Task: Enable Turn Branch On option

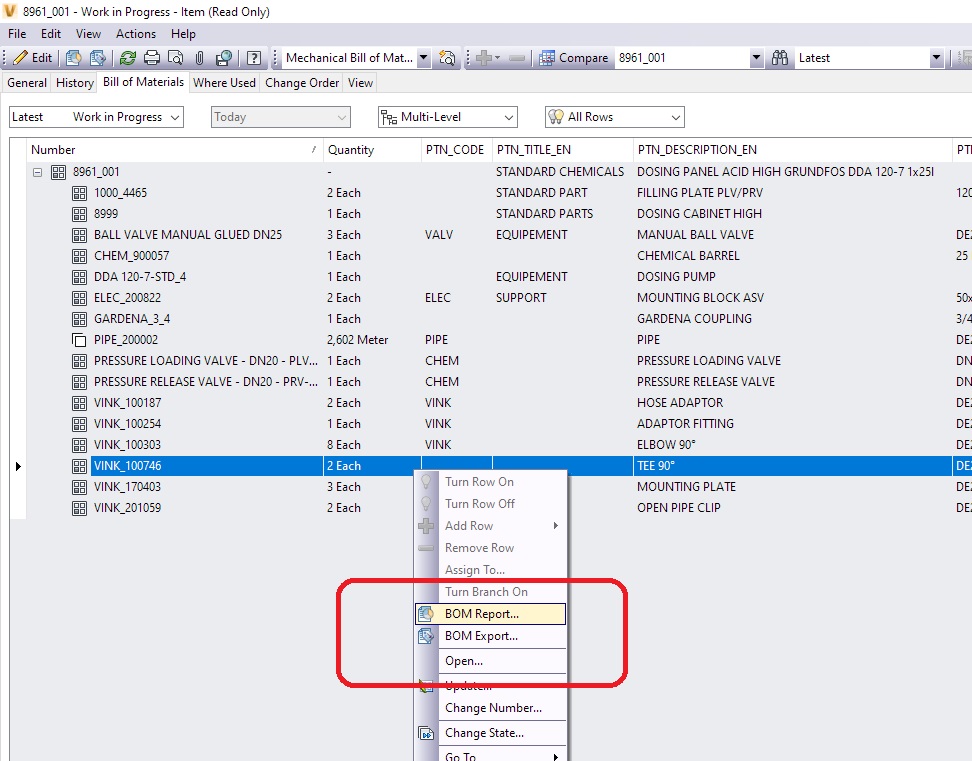Action: (x=486, y=591)
